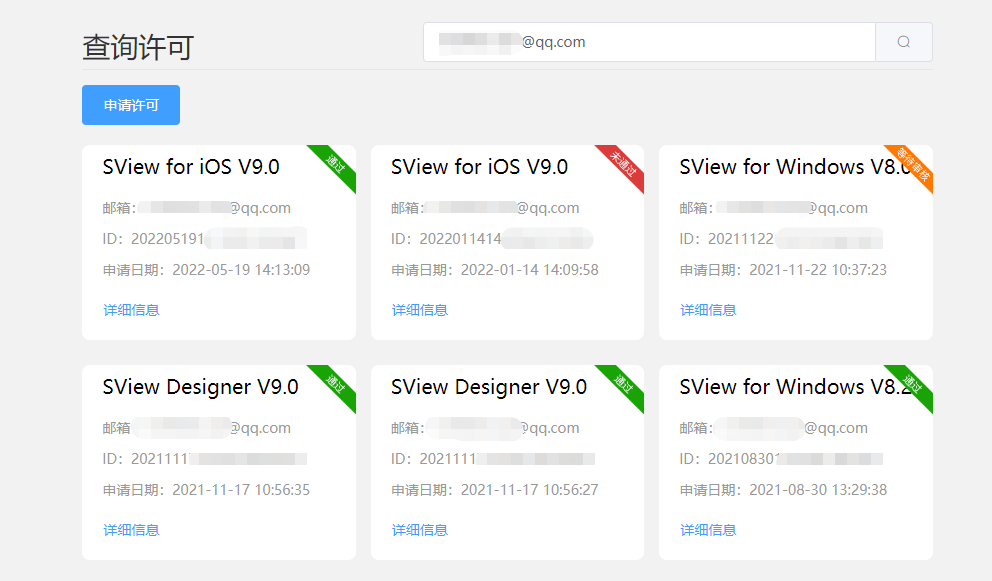The width and height of the screenshot is (992, 581).
Task: Focus the email search input field
Action: coord(649,42)
